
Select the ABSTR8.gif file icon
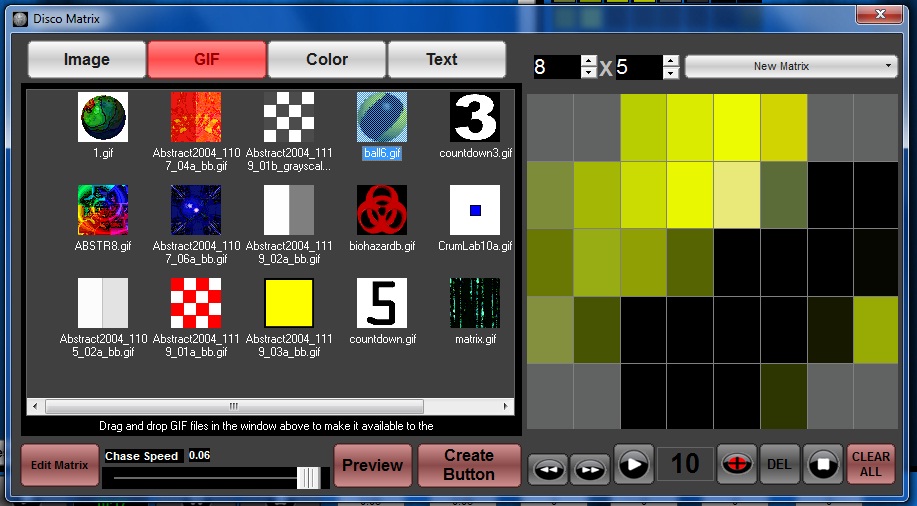pyautogui.click(x=103, y=210)
